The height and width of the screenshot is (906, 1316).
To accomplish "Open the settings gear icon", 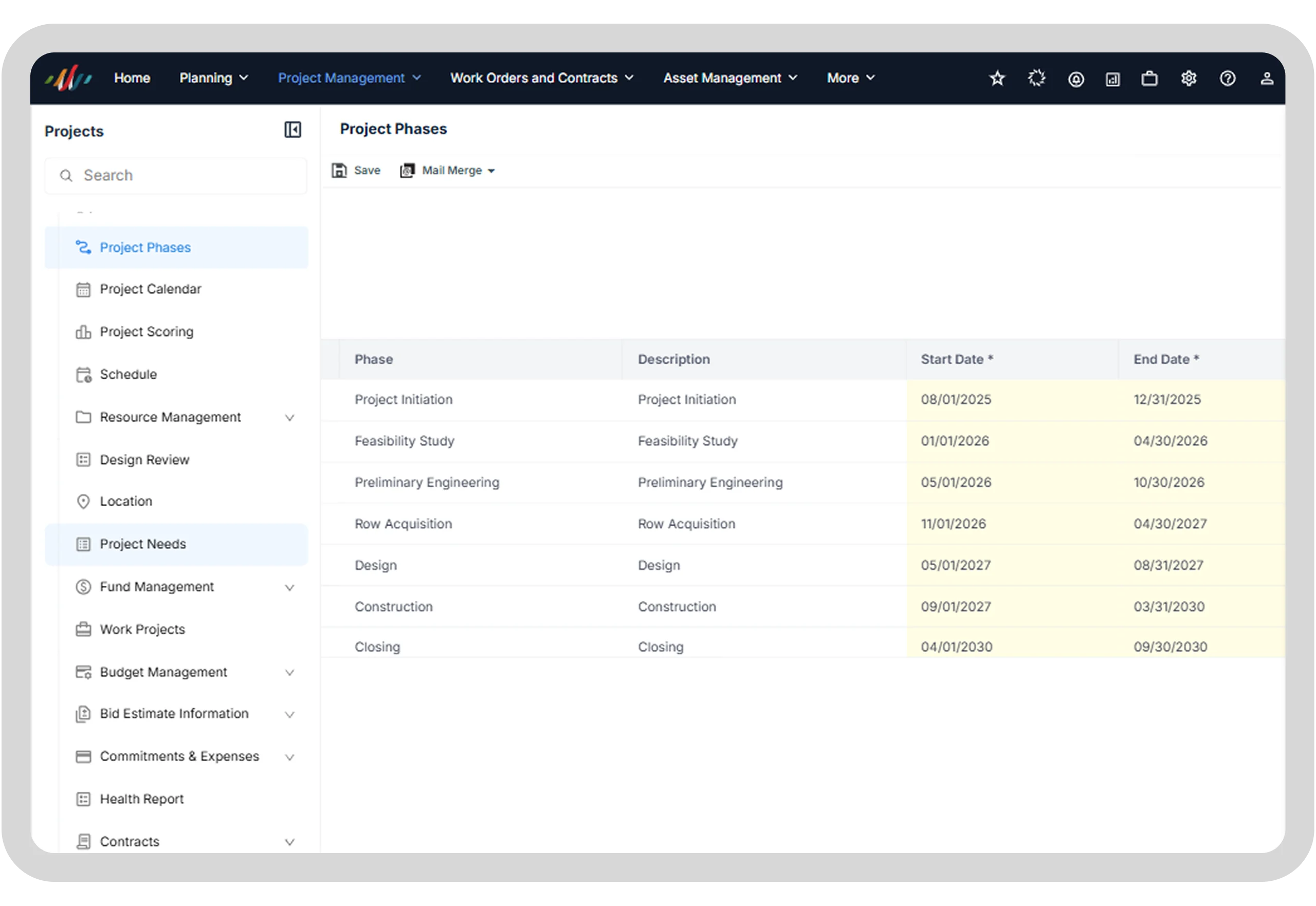I will (1189, 78).
